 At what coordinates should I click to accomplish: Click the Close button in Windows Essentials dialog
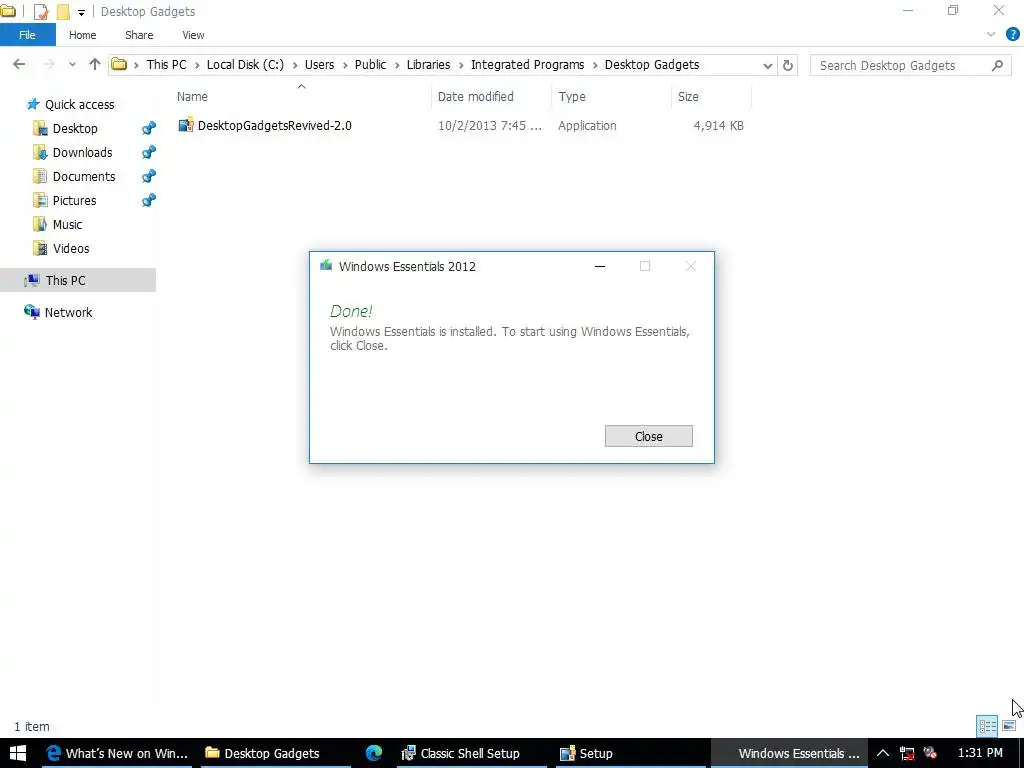point(648,436)
